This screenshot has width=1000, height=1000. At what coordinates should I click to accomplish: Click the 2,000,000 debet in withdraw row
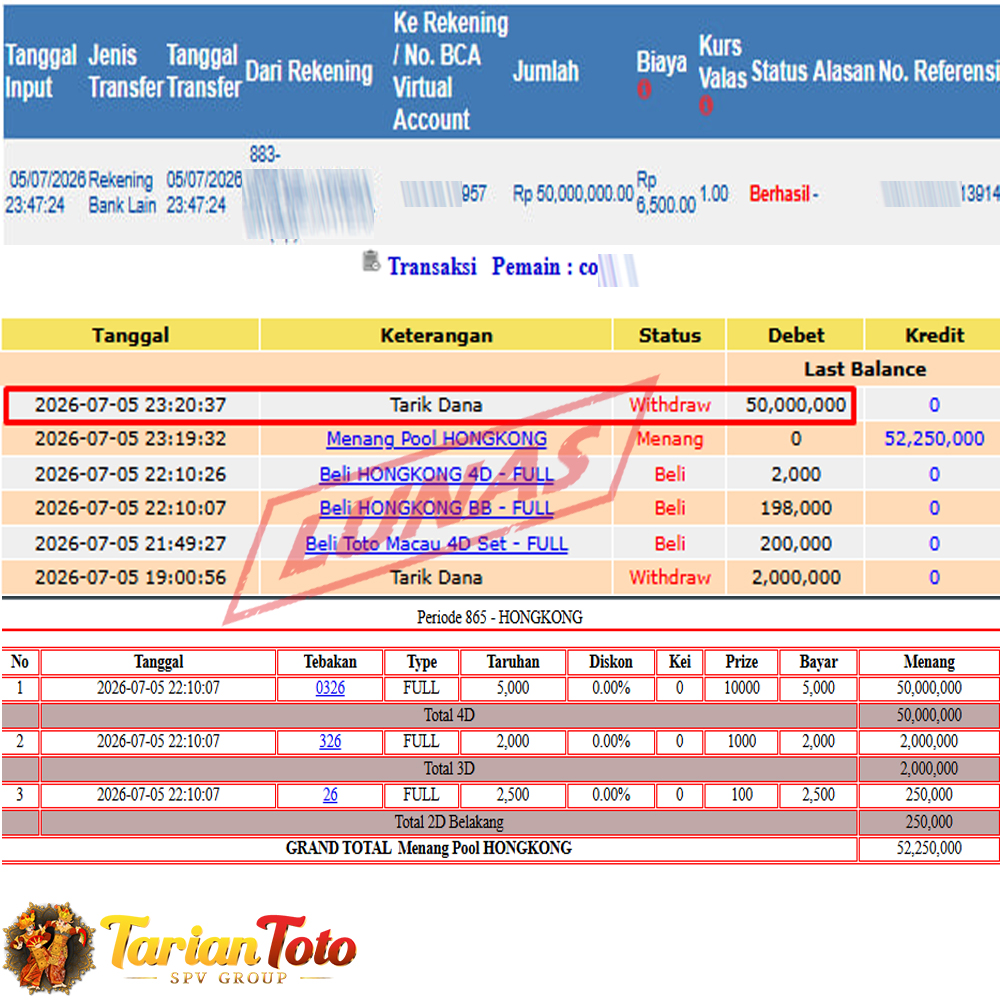795,578
